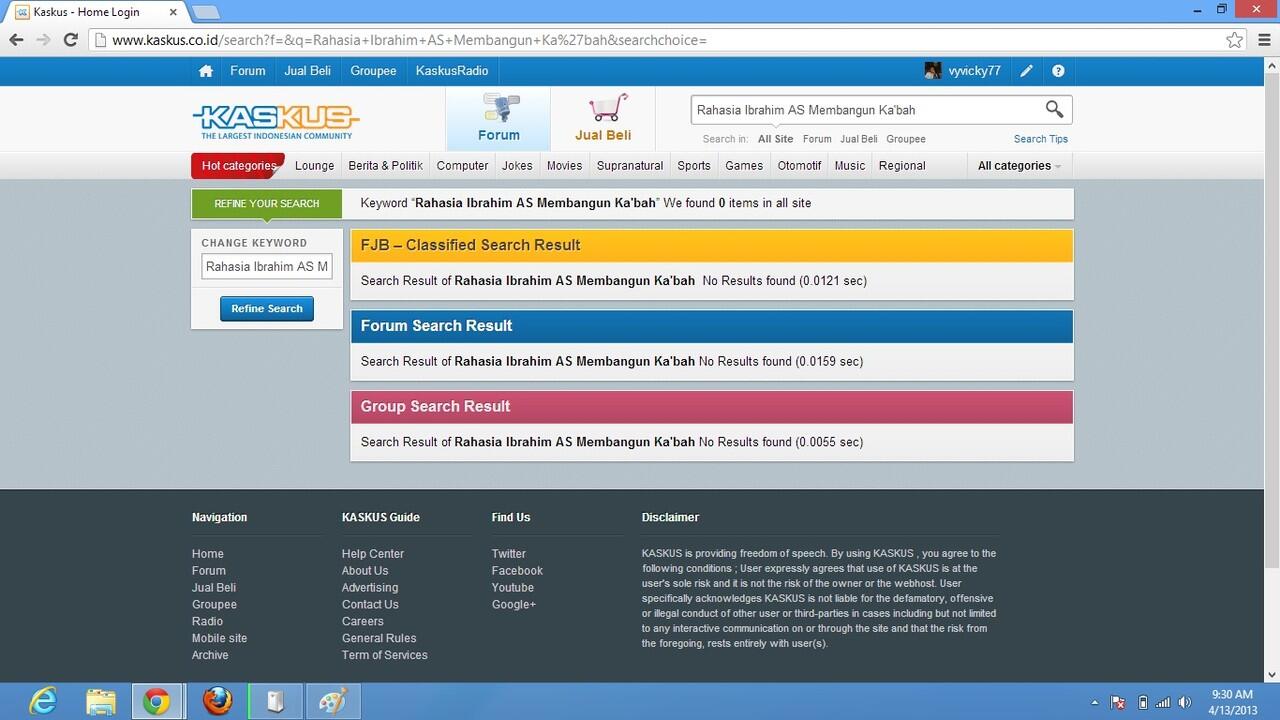1280x720 pixels.
Task: Open Computer category
Action: click(x=462, y=166)
